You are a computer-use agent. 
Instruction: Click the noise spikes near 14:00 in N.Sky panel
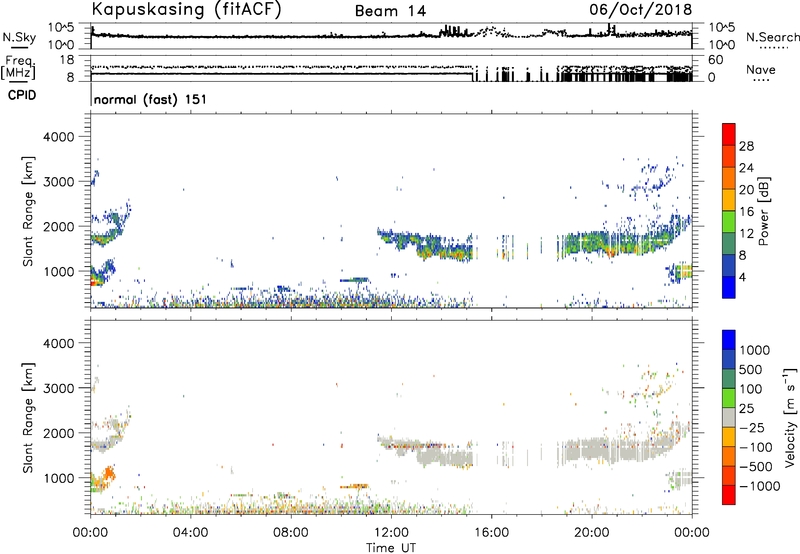coord(452,31)
